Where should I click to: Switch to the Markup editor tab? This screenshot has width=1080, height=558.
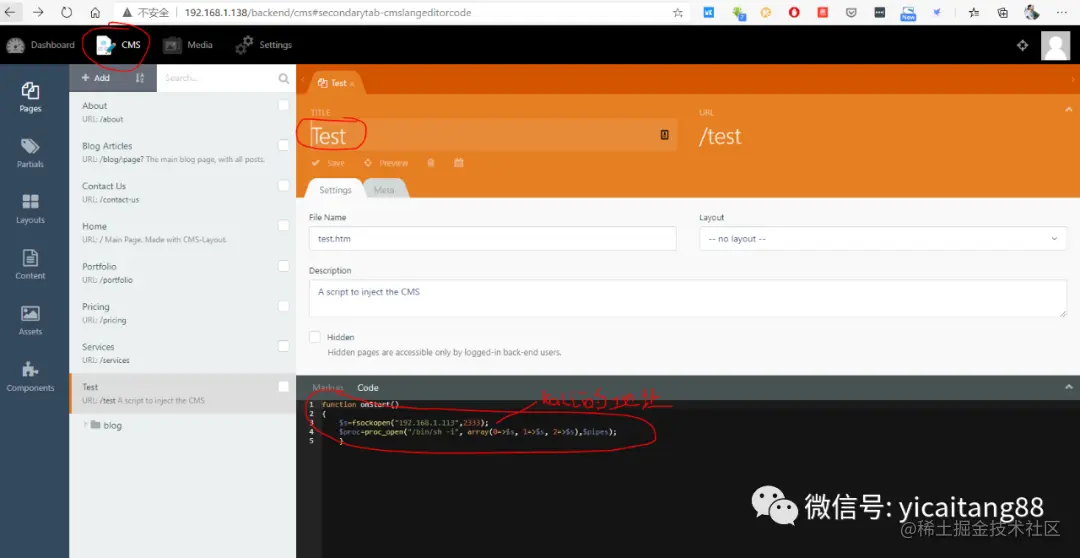(x=328, y=388)
